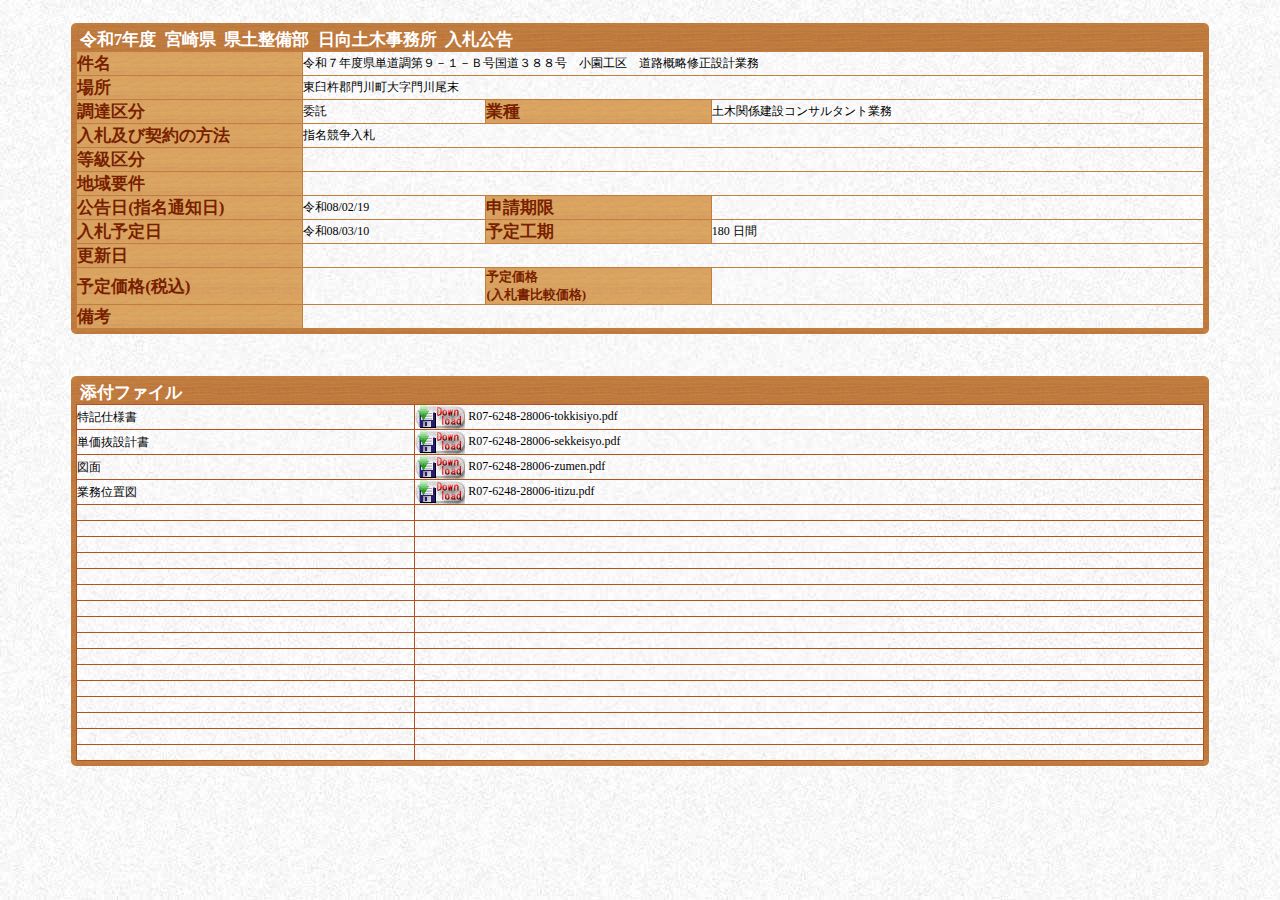Open file name R07-6248-28006-itizu.pdf
The height and width of the screenshot is (900, 1280).
click(531, 491)
